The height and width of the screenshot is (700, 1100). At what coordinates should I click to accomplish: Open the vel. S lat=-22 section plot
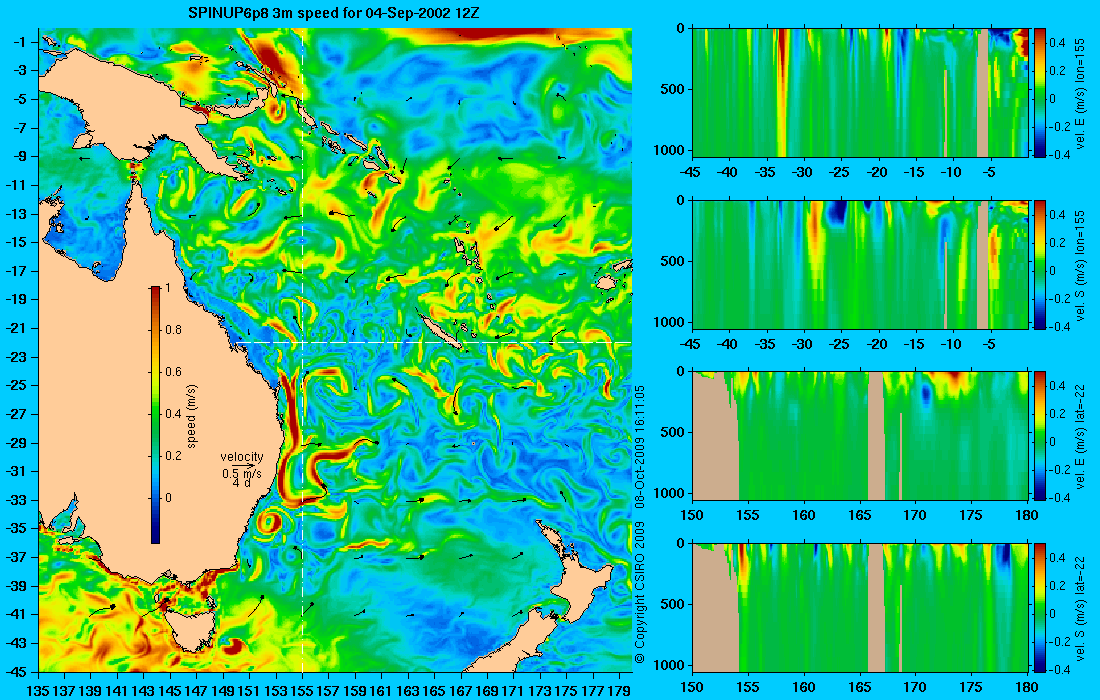860,607
